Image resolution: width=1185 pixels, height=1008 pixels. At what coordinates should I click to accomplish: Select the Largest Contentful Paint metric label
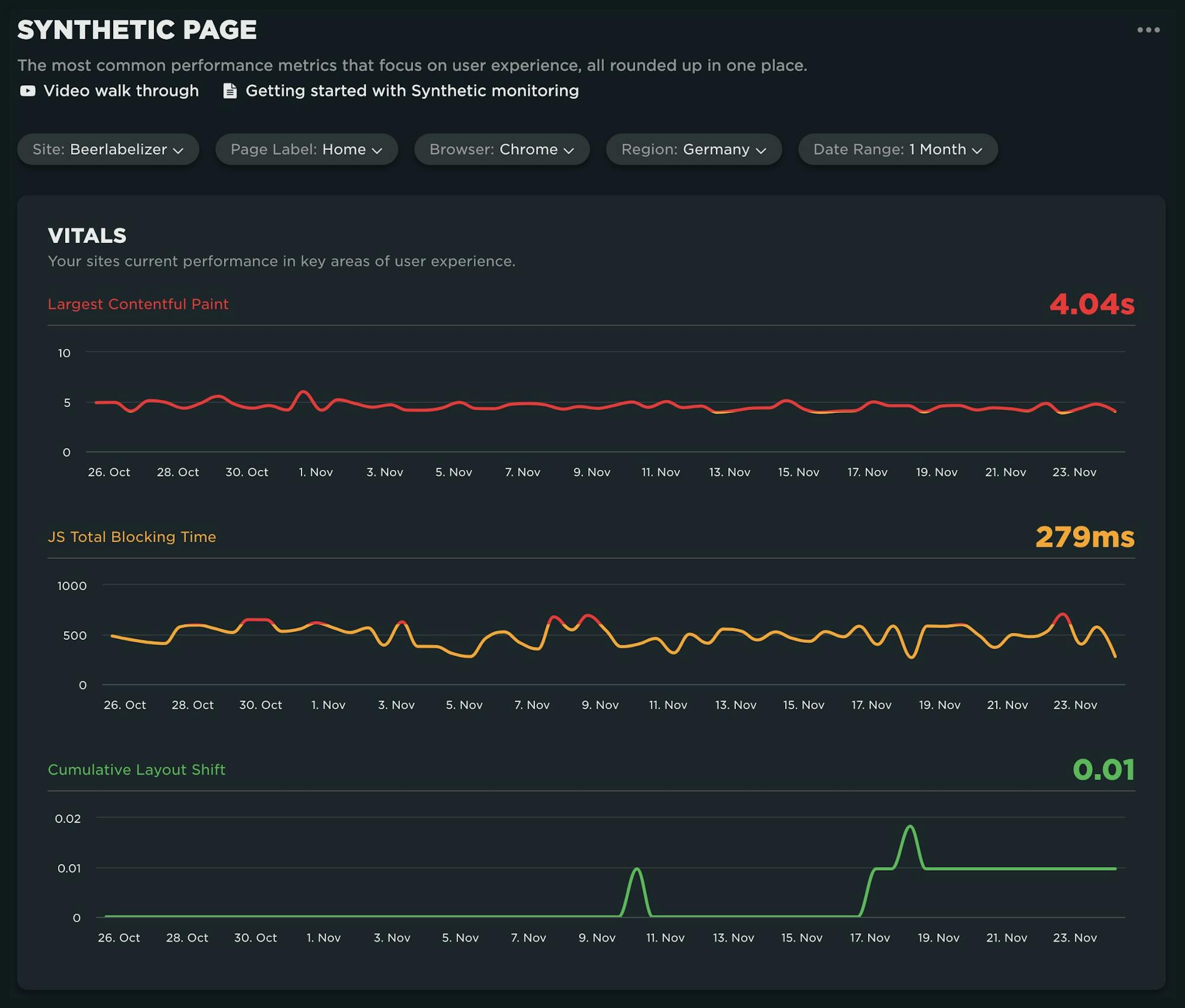coord(138,304)
